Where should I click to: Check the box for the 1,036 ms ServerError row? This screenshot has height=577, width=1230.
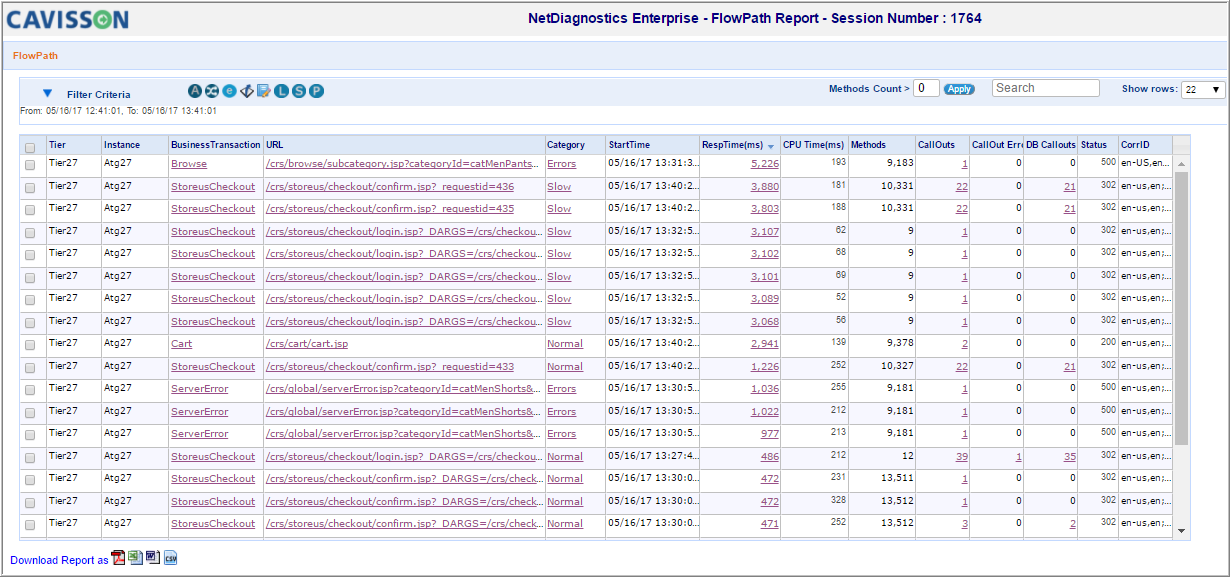[x=30, y=389]
